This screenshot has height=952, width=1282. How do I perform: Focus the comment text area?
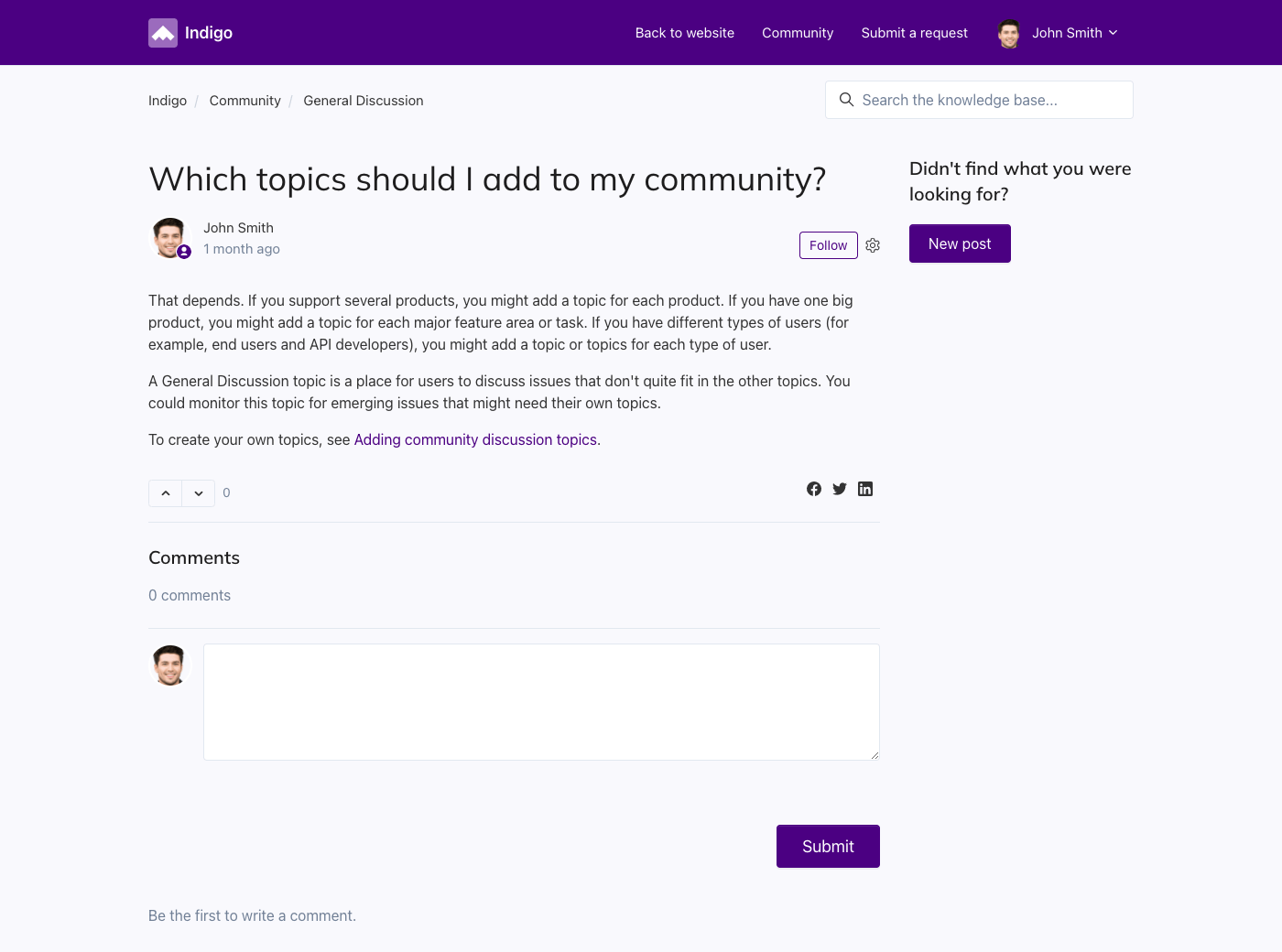pos(541,701)
